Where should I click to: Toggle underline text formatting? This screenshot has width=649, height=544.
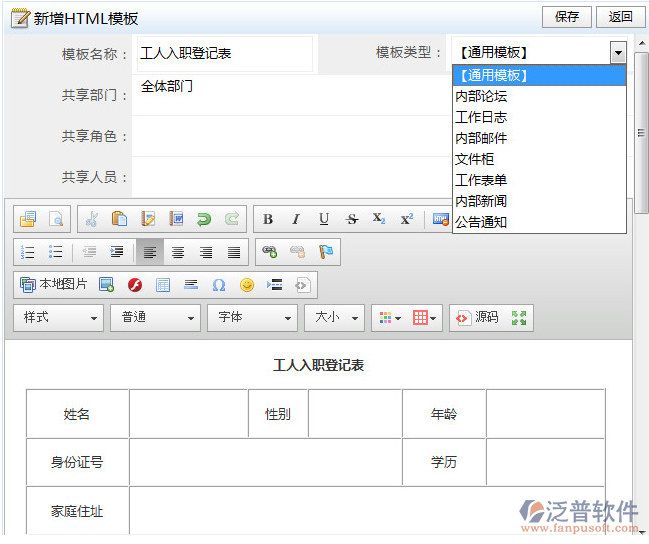(x=324, y=219)
